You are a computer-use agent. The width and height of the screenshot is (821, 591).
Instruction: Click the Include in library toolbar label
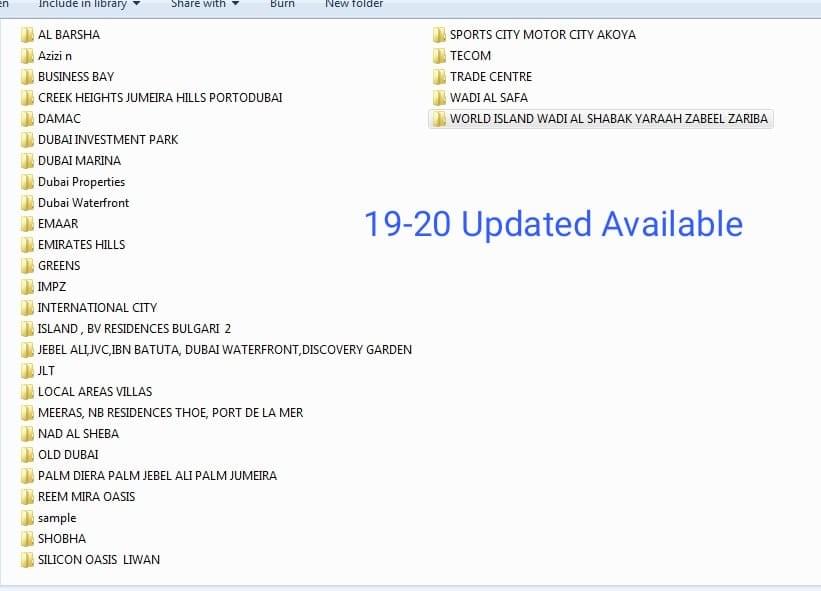click(83, 4)
